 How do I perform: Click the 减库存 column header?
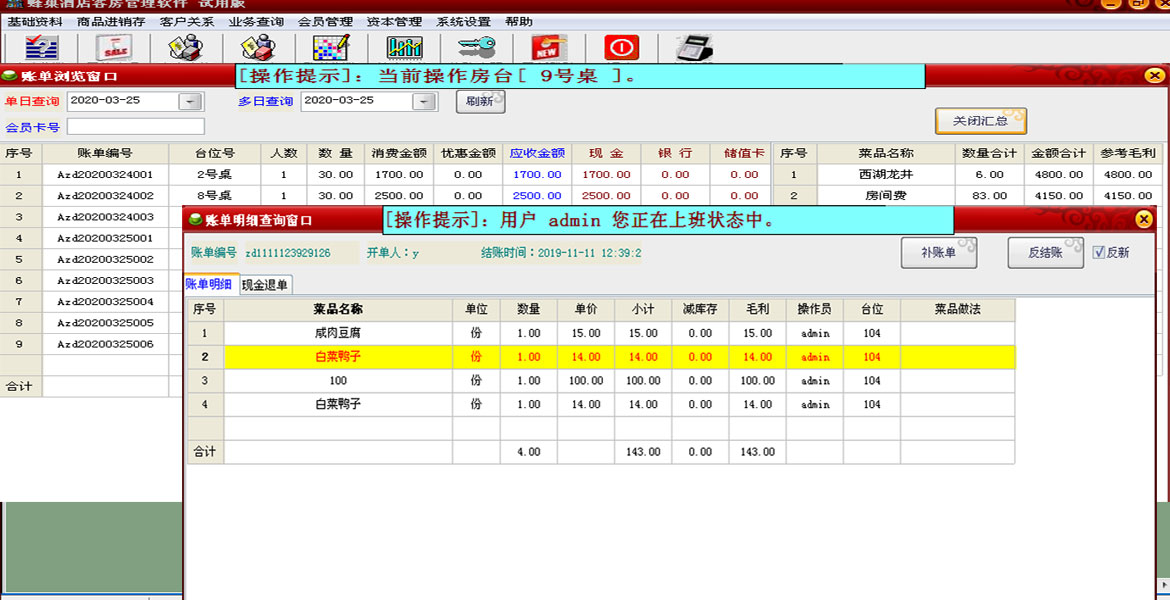[701, 309]
